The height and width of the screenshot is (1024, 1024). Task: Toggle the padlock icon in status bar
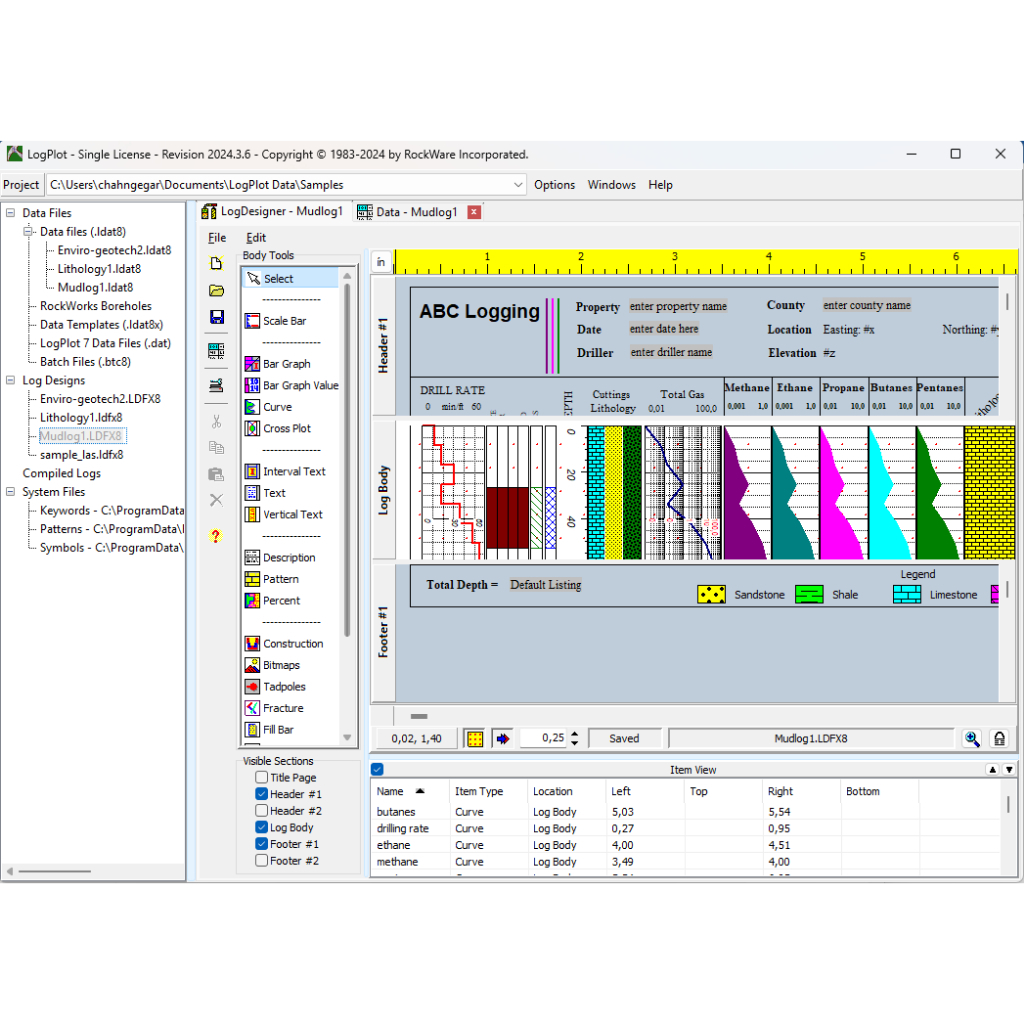pos(998,739)
